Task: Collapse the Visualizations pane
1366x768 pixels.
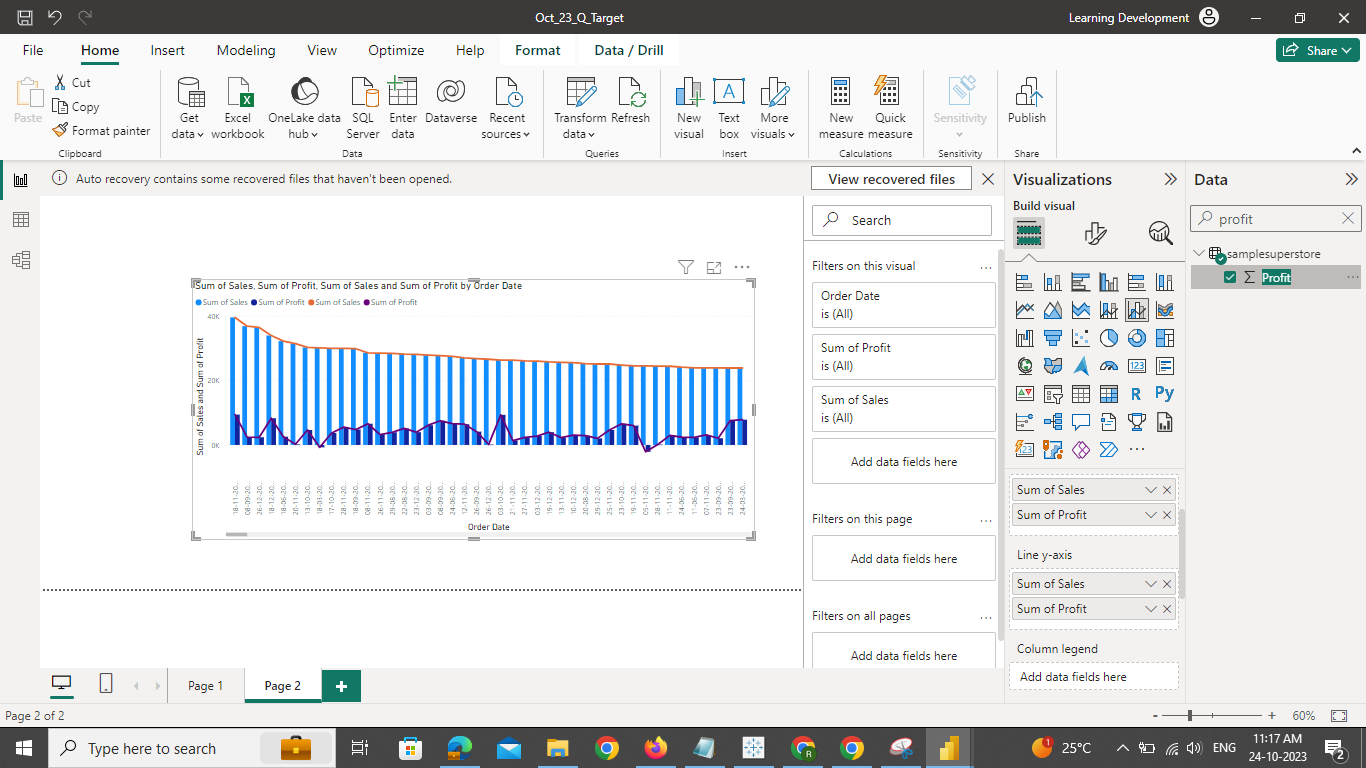Action: 1170,180
